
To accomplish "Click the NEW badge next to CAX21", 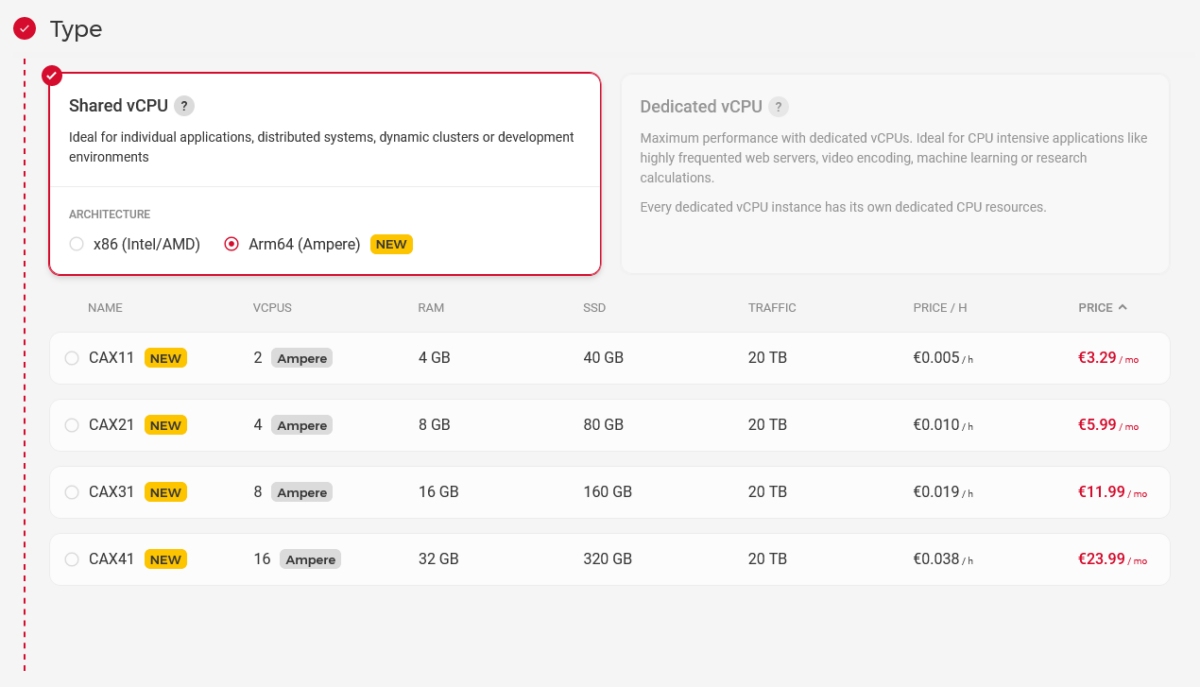I will [166, 425].
